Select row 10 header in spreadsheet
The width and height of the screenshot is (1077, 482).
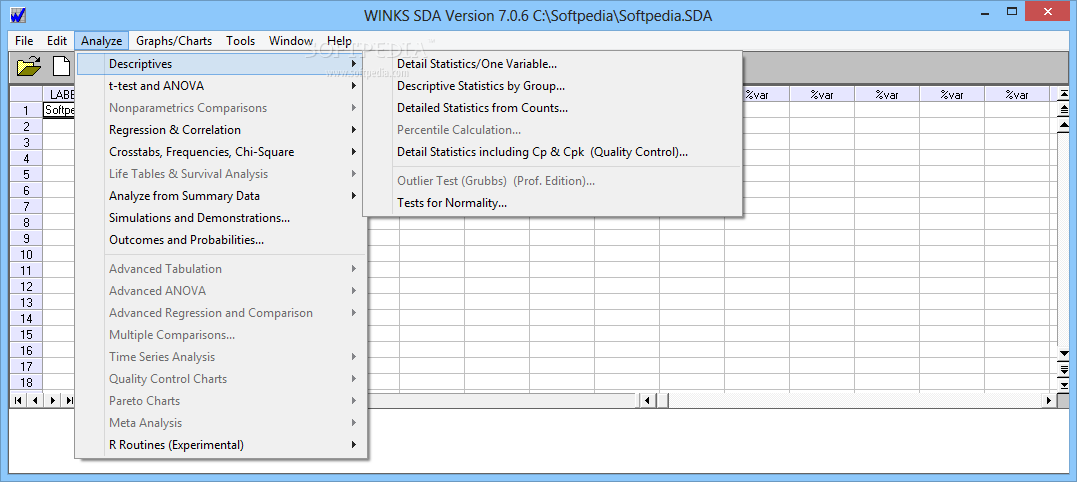click(26, 254)
